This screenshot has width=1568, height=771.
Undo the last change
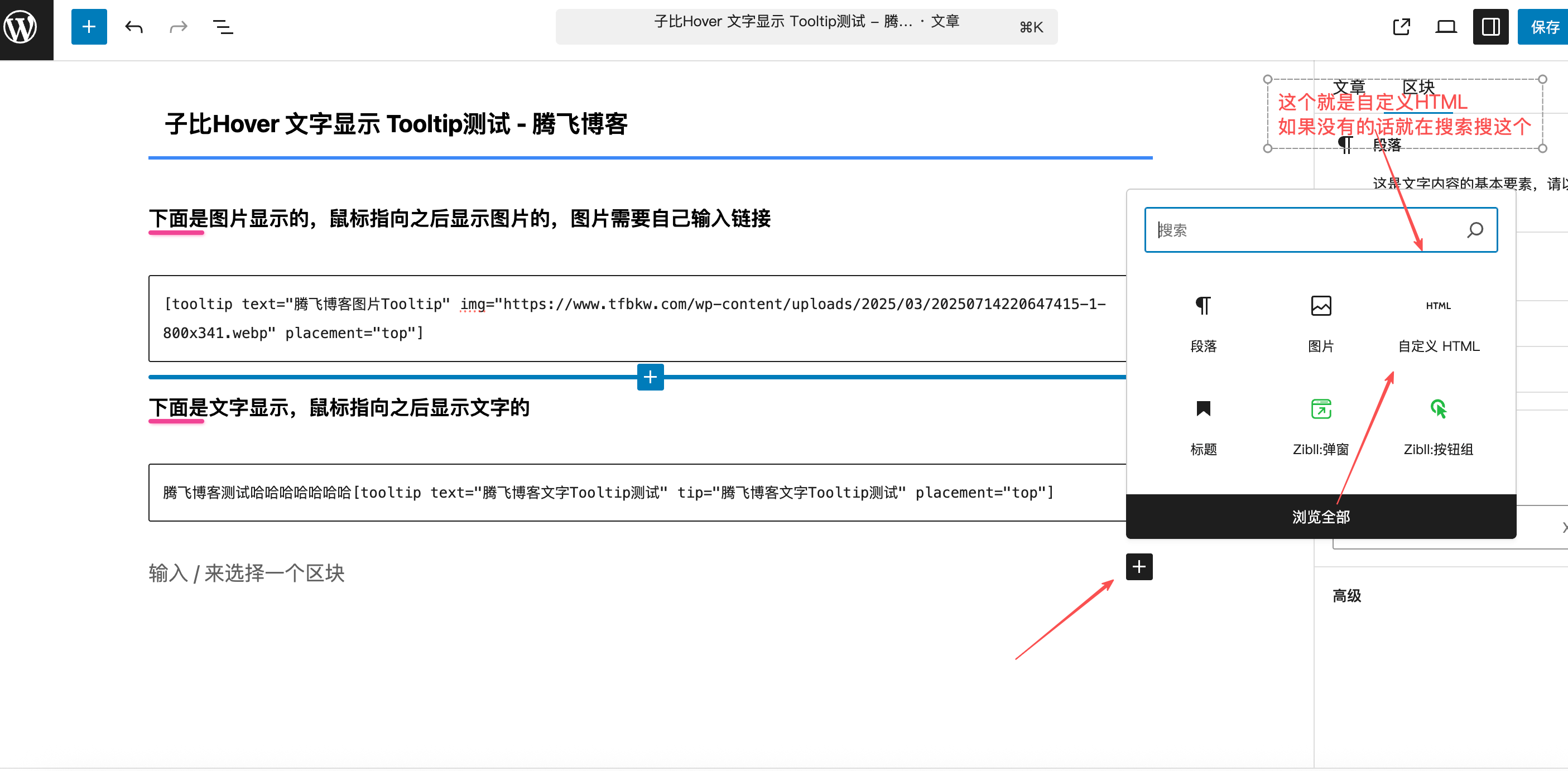(x=133, y=27)
